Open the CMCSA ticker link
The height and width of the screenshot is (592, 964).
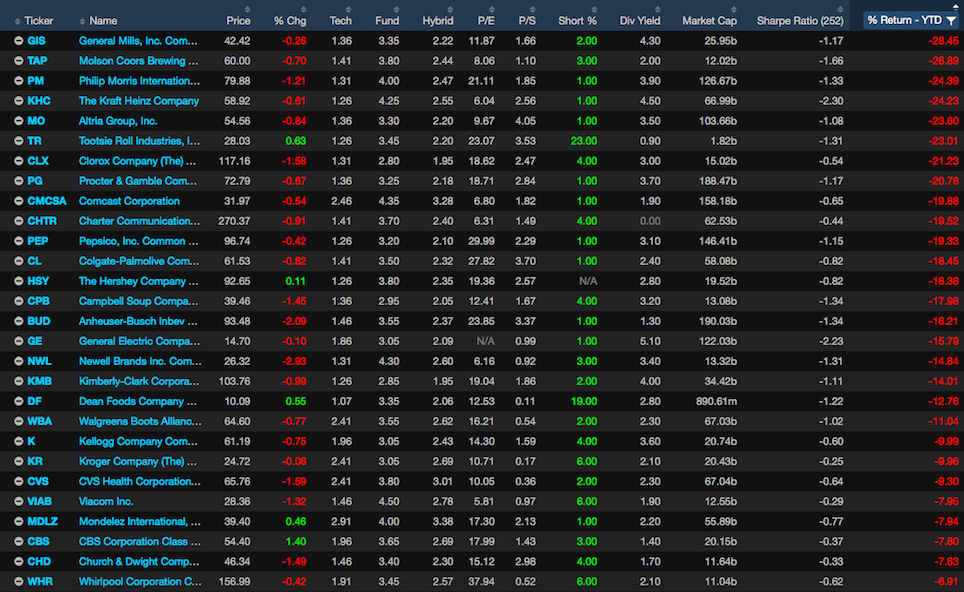tap(47, 201)
